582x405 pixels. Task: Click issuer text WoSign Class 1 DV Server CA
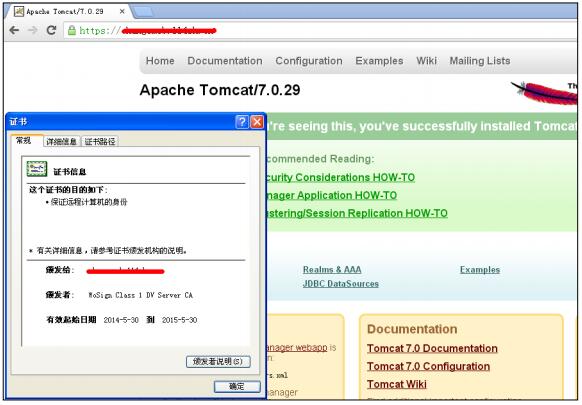pyautogui.click(x=140, y=295)
